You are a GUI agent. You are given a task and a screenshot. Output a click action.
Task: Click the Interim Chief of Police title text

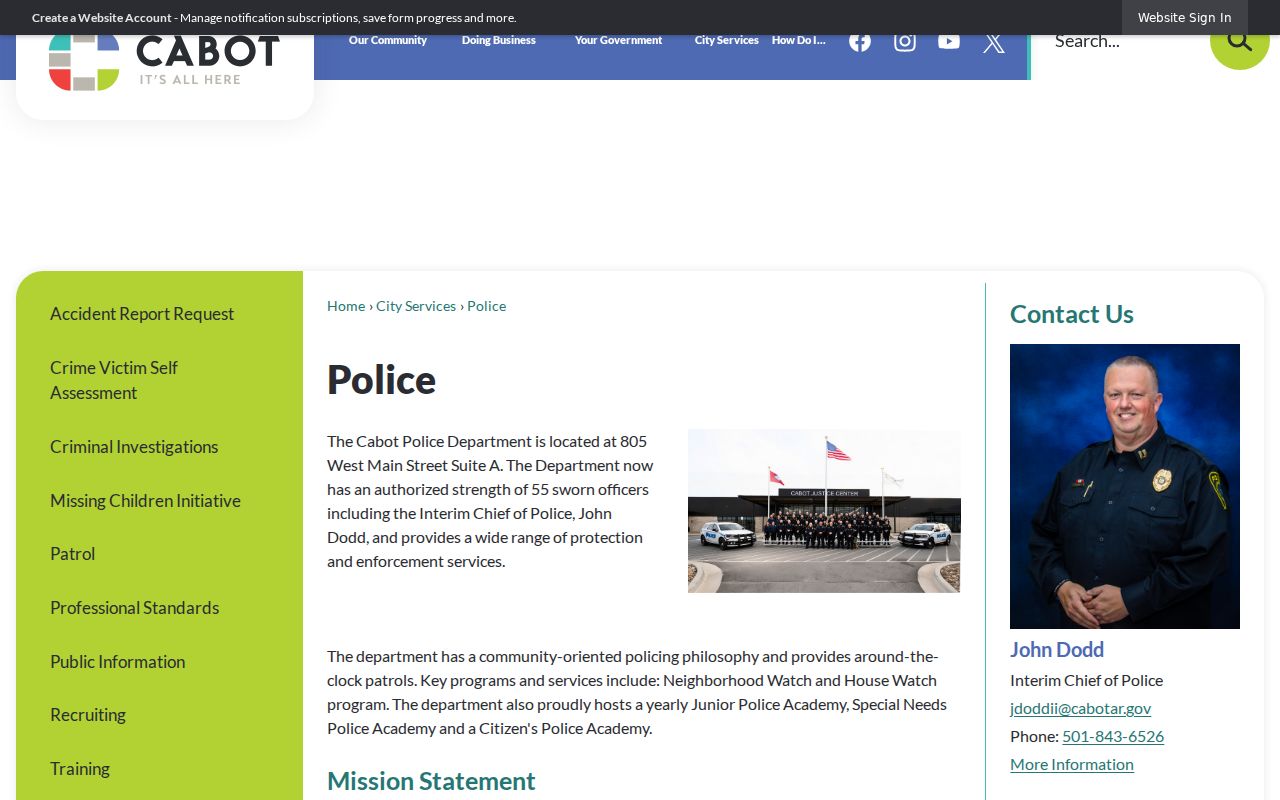click(1086, 680)
